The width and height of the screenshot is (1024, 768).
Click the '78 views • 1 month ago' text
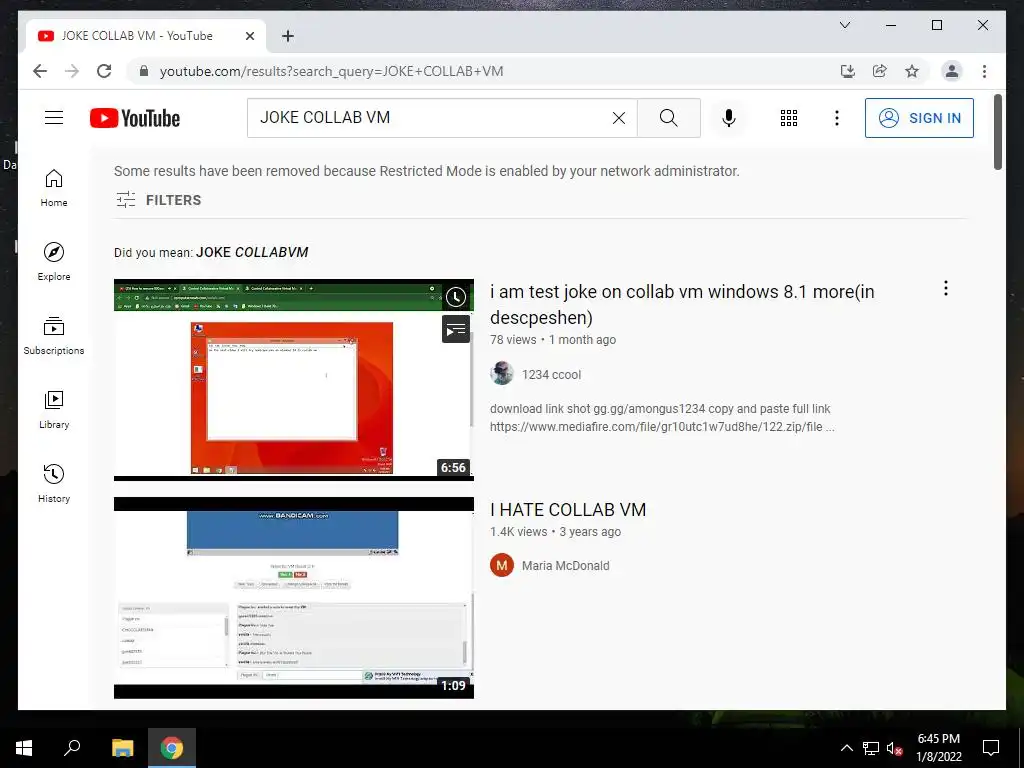click(552, 340)
